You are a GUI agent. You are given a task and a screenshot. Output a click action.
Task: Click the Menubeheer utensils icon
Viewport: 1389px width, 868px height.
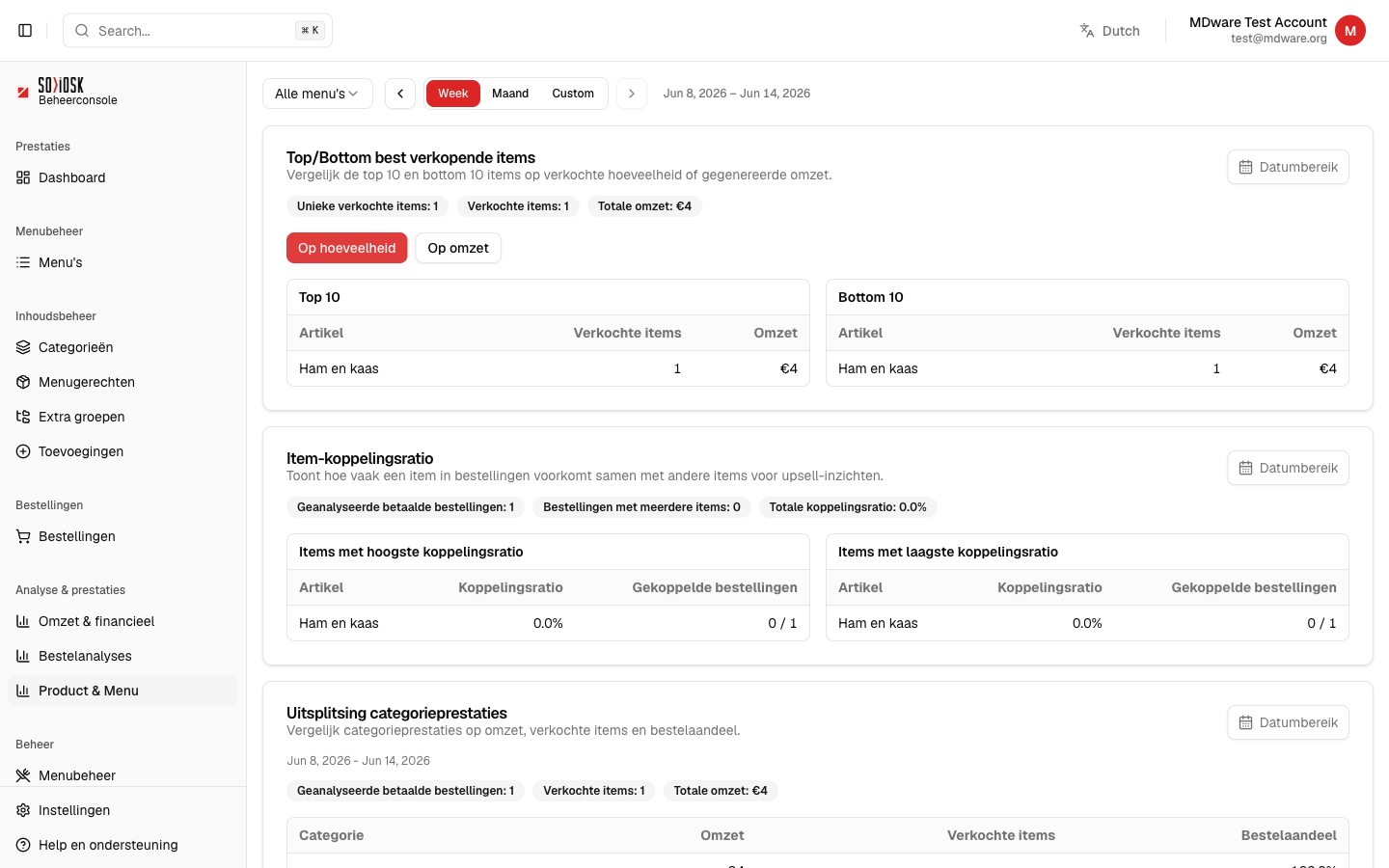pyautogui.click(x=23, y=775)
